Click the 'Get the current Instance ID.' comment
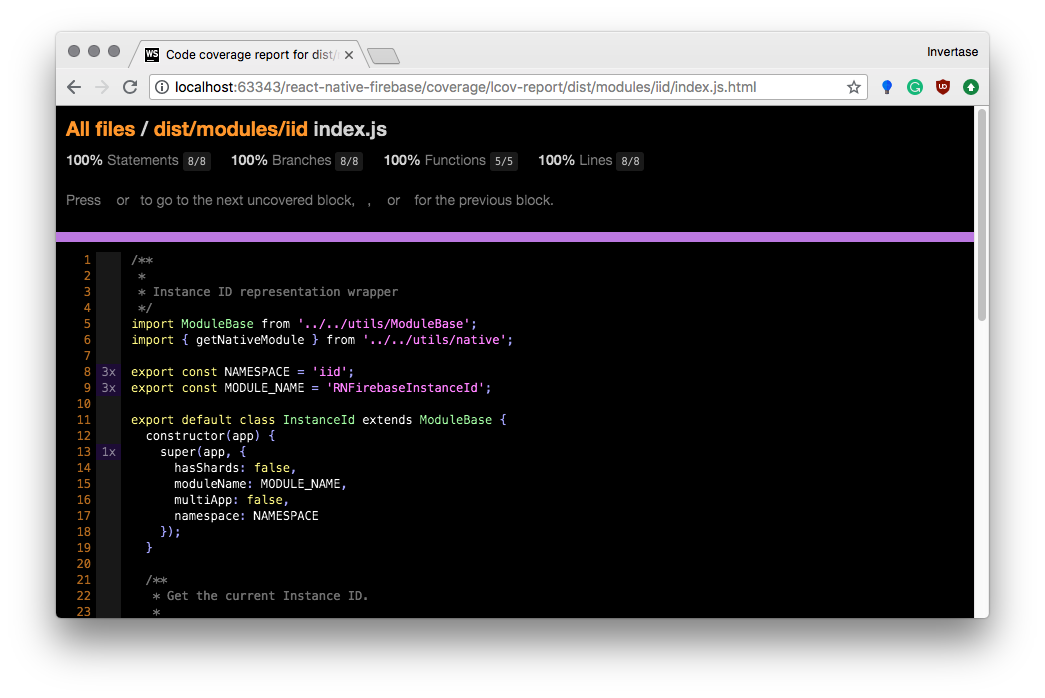Image resolution: width=1045 pixels, height=698 pixels. click(267, 596)
